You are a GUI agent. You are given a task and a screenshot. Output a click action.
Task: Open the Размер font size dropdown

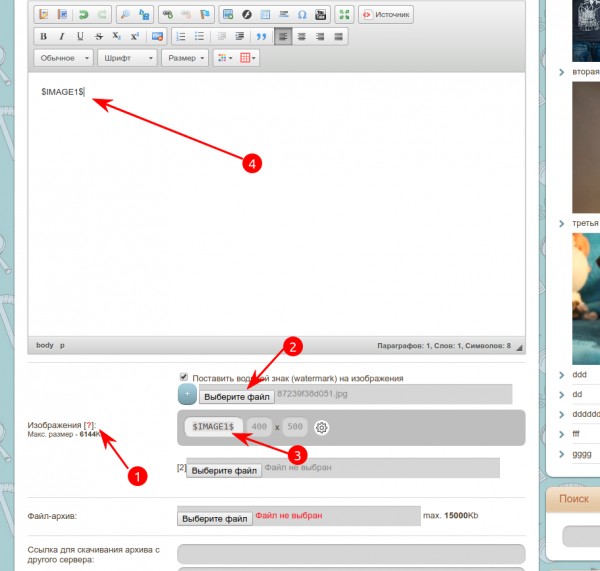(x=185, y=58)
